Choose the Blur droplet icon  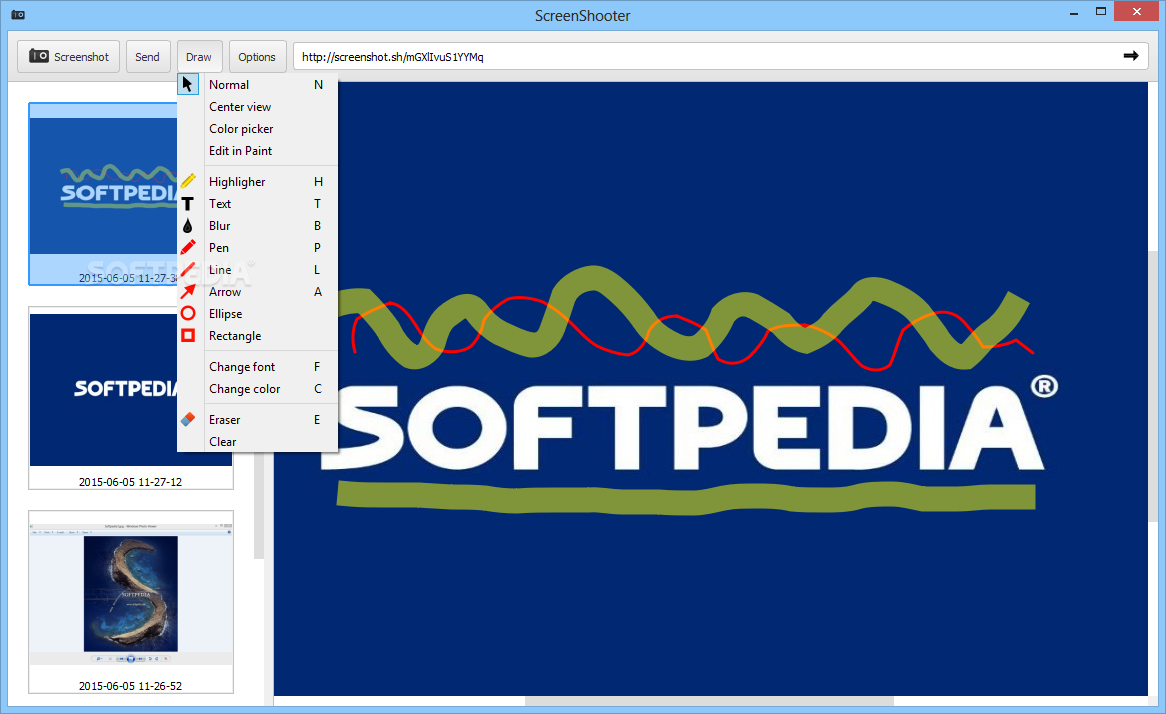tap(187, 225)
